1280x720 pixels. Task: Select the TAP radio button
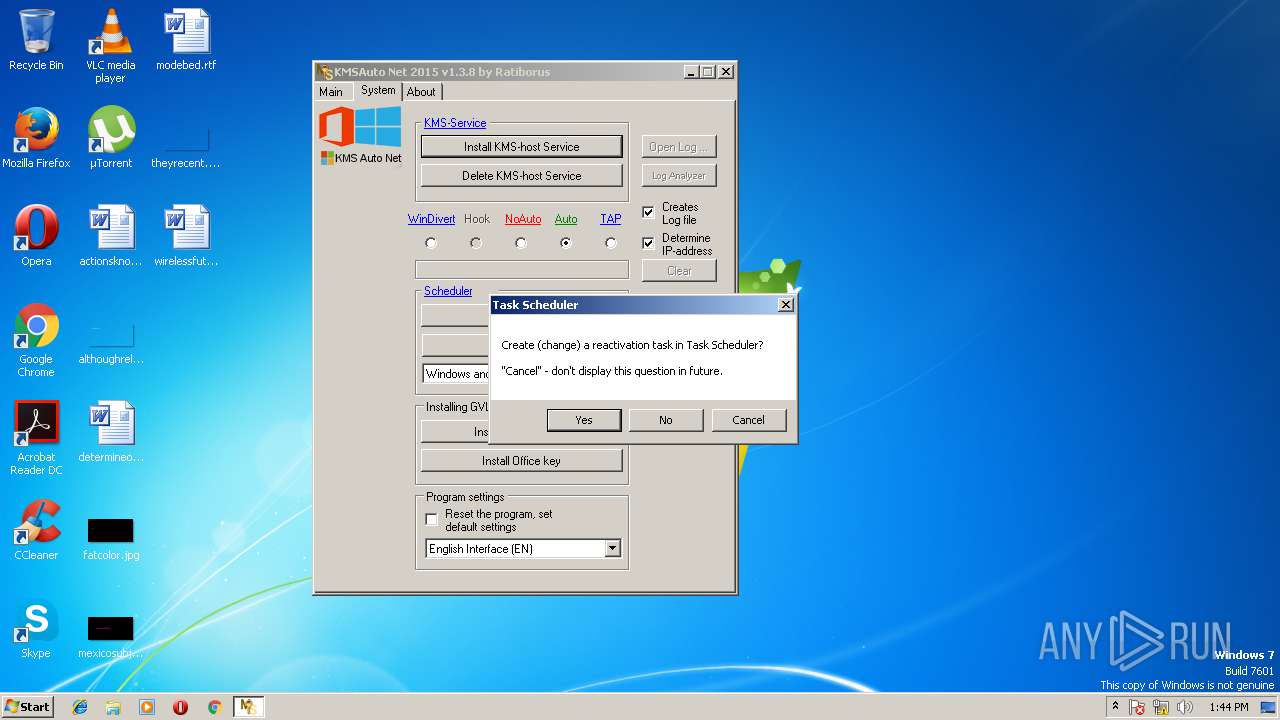pyautogui.click(x=611, y=243)
